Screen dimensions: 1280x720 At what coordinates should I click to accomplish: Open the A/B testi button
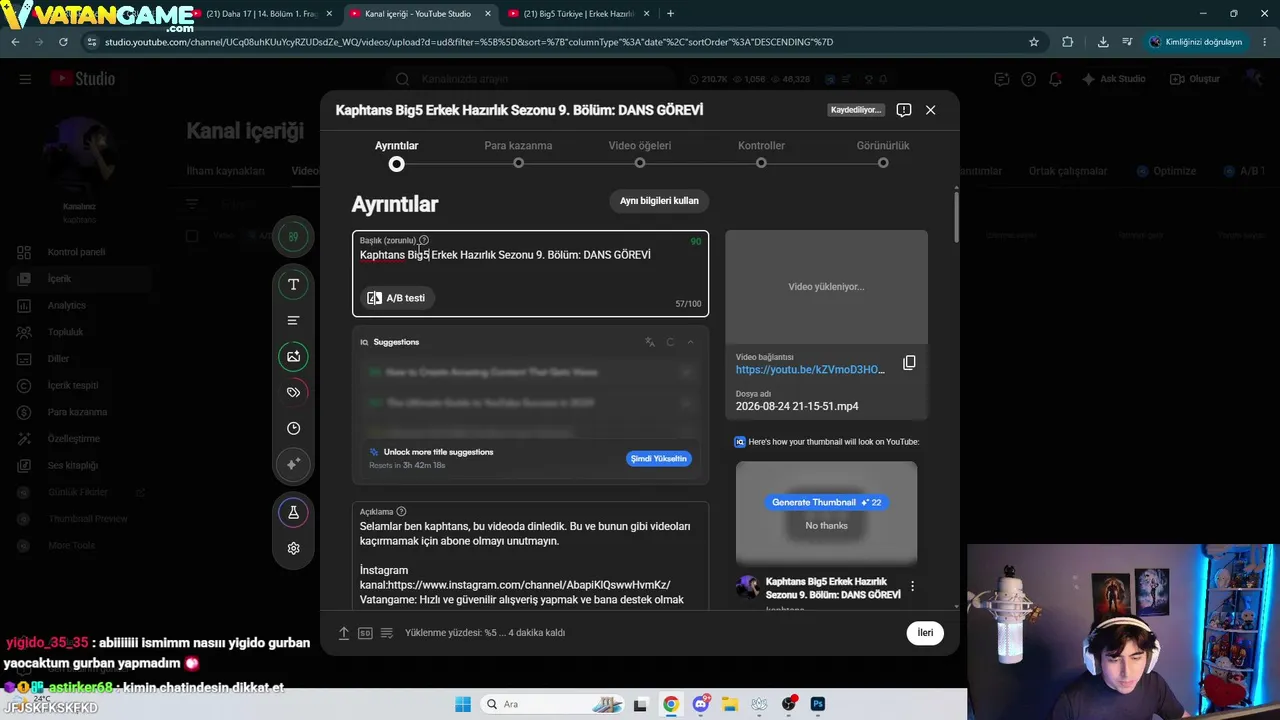pyautogui.click(x=397, y=298)
